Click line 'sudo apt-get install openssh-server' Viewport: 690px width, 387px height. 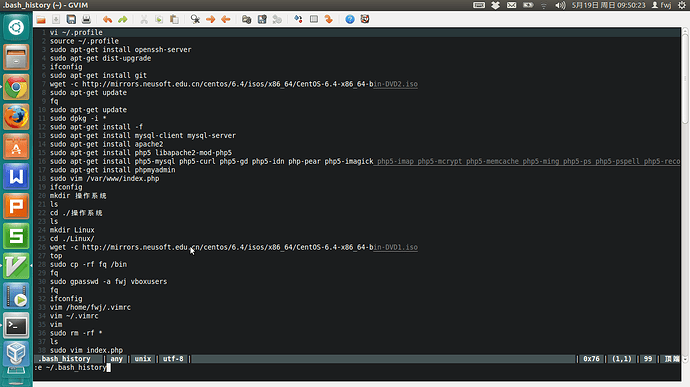click(121, 50)
